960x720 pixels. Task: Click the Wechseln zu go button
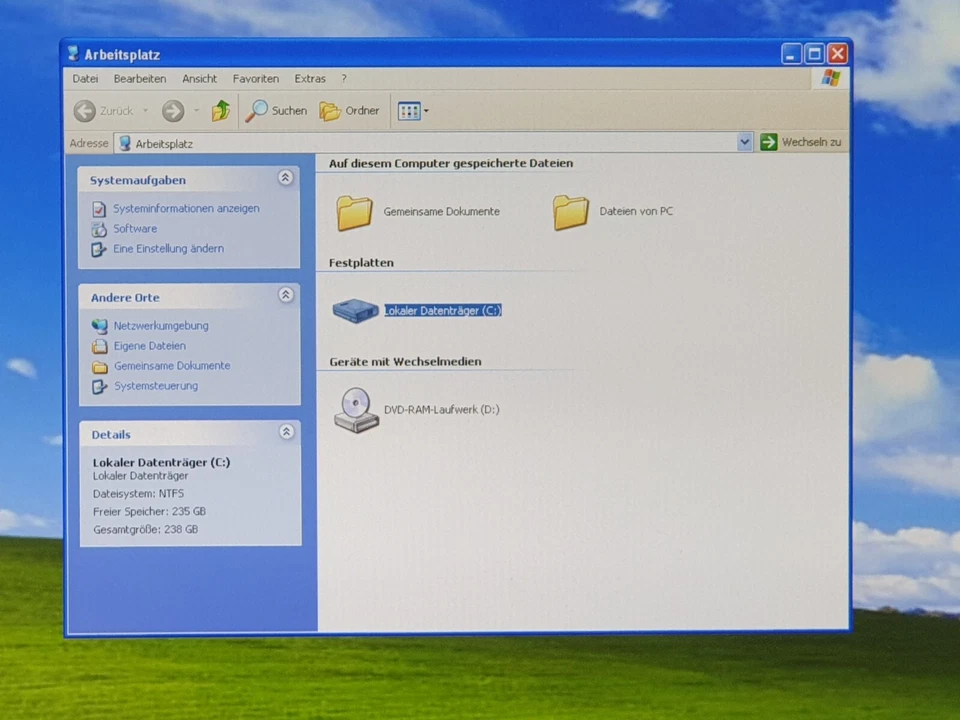(x=801, y=142)
